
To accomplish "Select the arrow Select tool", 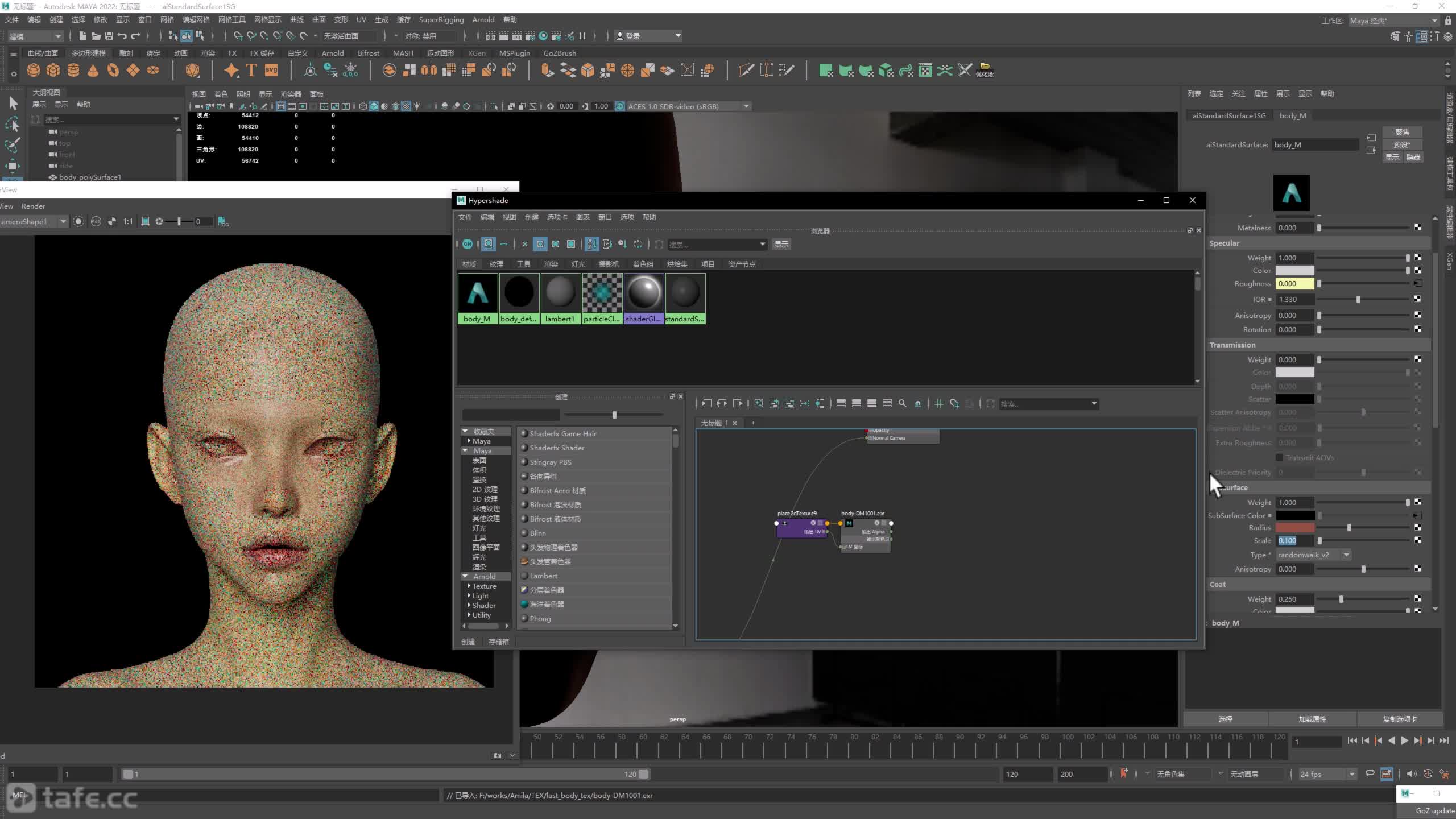I will tap(13, 103).
